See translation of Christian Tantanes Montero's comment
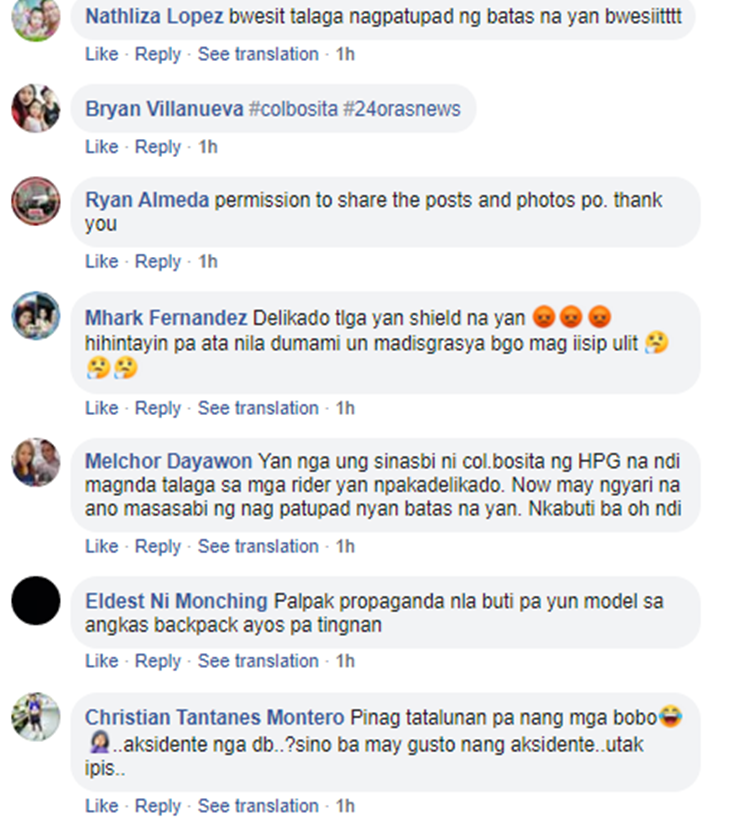 [x=258, y=806]
